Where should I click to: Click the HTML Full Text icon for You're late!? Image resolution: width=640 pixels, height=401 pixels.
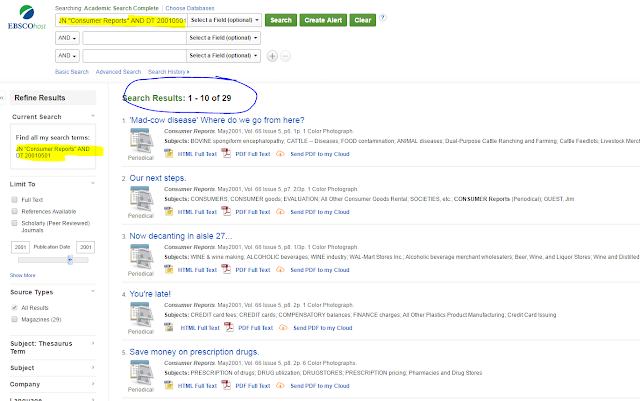[x=169, y=327]
